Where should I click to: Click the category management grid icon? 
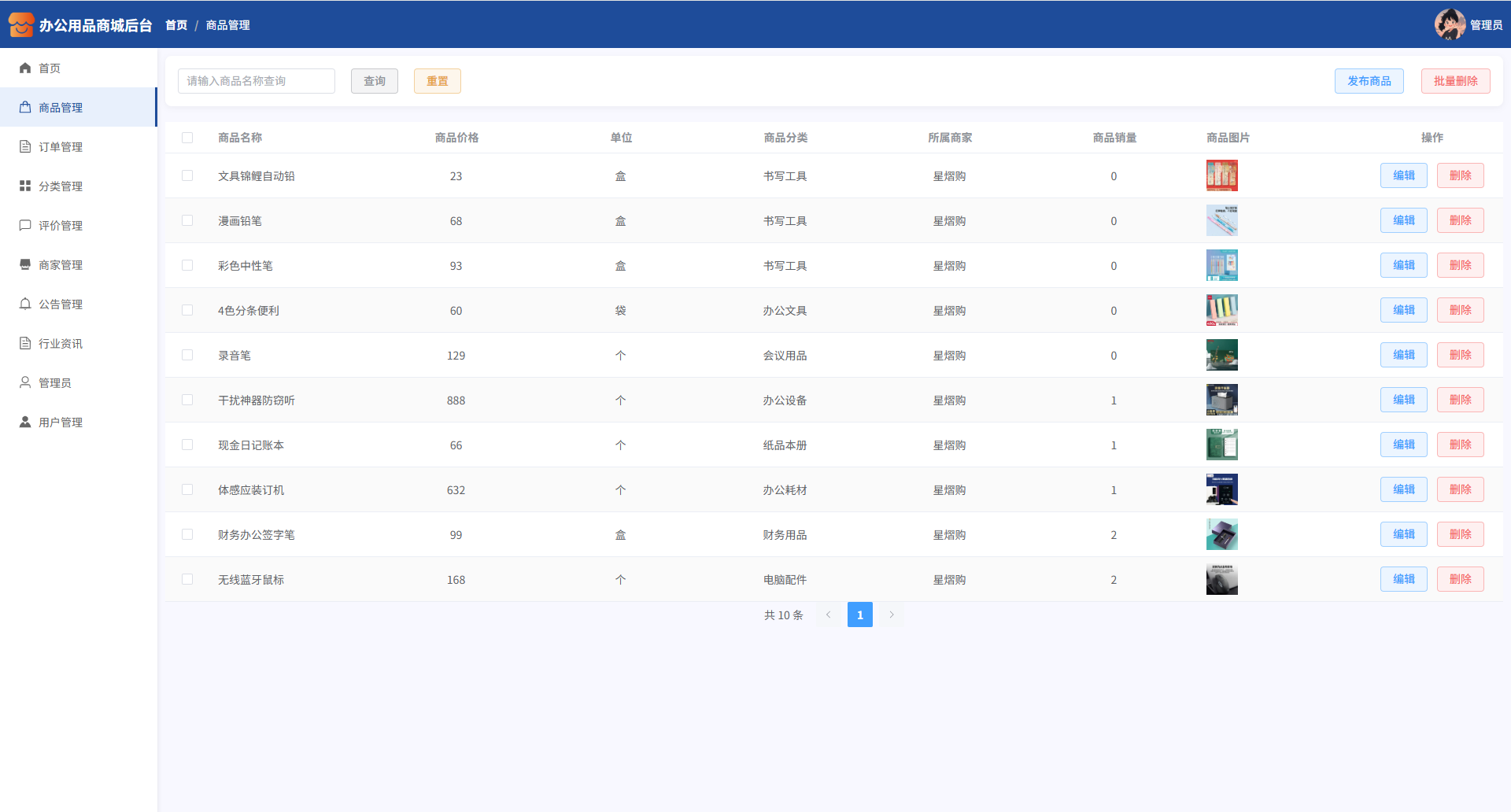pos(25,186)
